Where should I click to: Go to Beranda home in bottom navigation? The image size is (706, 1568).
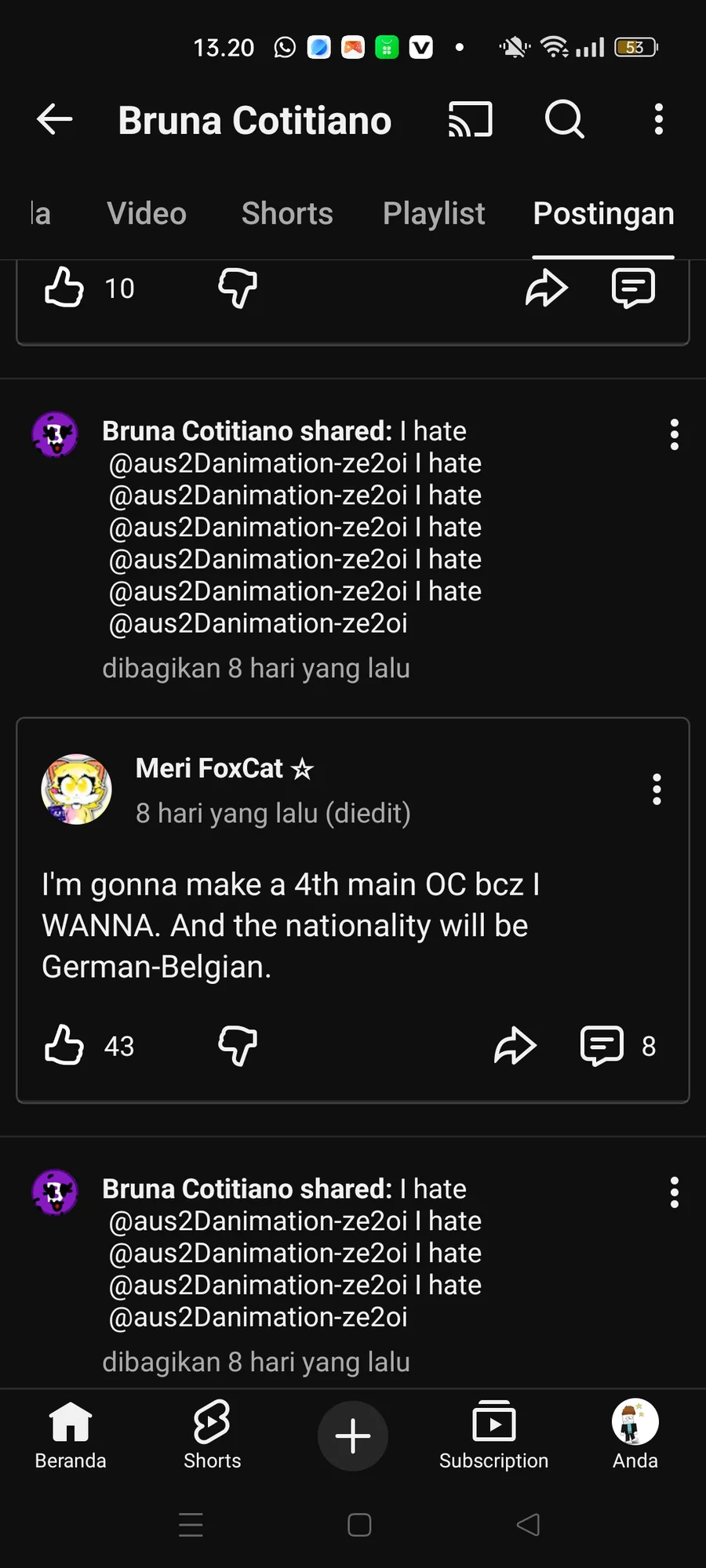pyautogui.click(x=71, y=1436)
